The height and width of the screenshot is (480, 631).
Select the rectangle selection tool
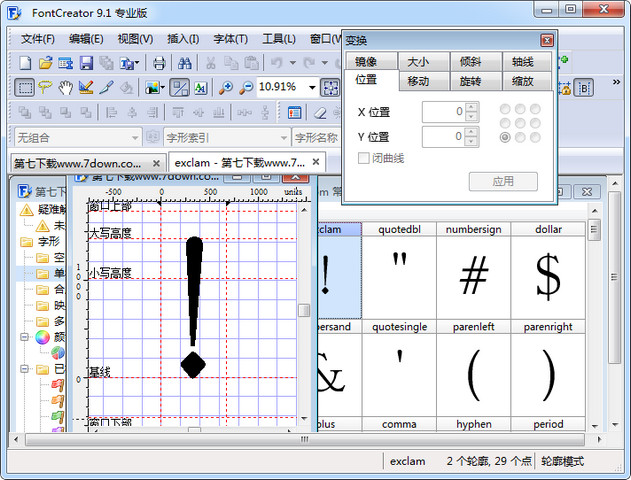click(x=25, y=87)
